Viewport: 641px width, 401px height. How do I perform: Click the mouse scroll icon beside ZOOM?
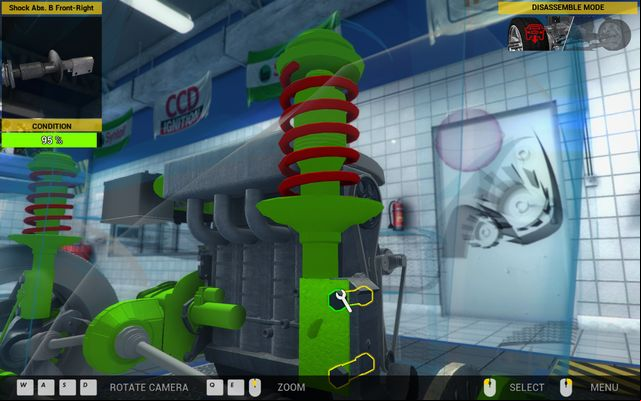click(x=255, y=387)
